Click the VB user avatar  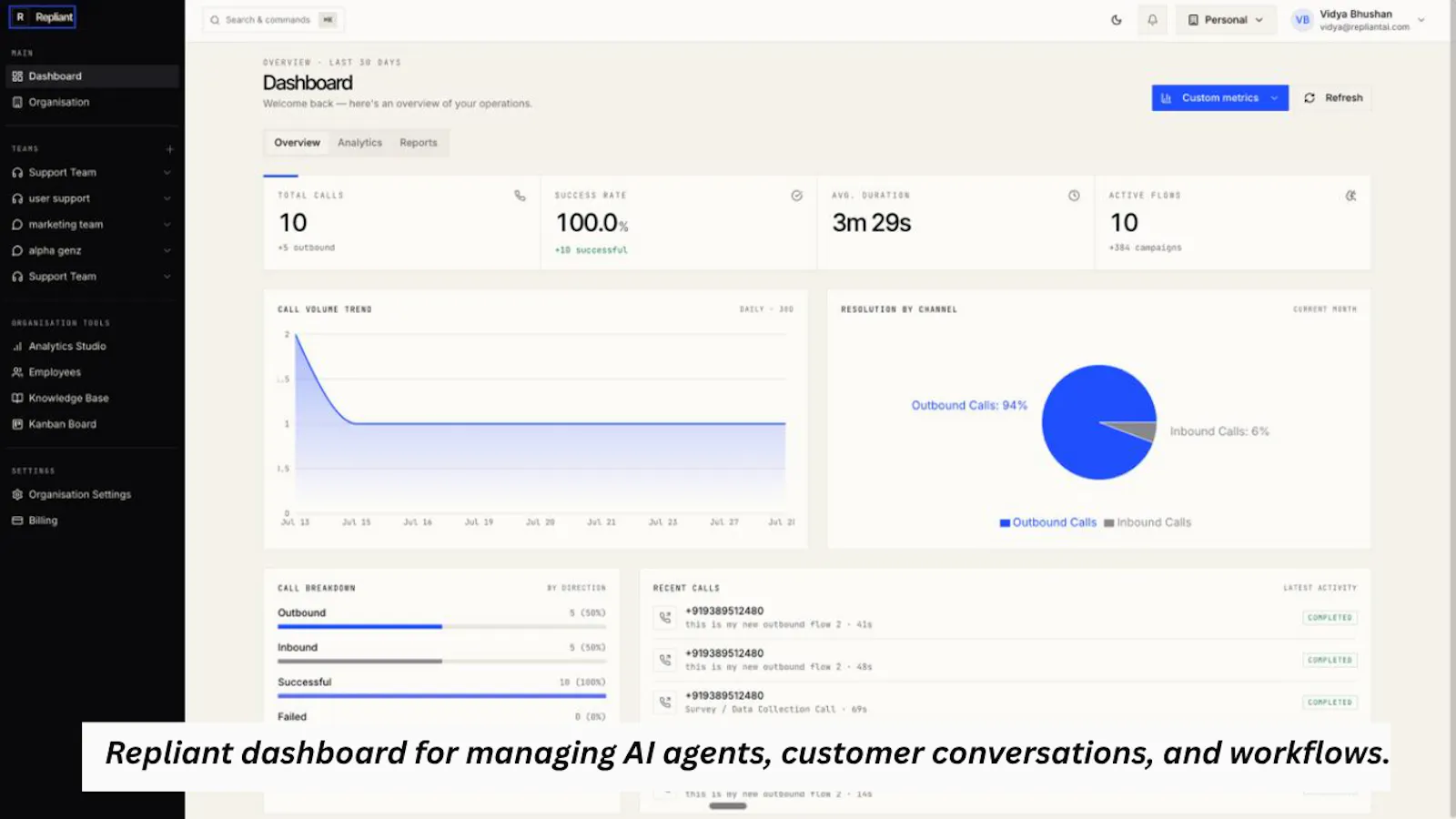click(1302, 20)
